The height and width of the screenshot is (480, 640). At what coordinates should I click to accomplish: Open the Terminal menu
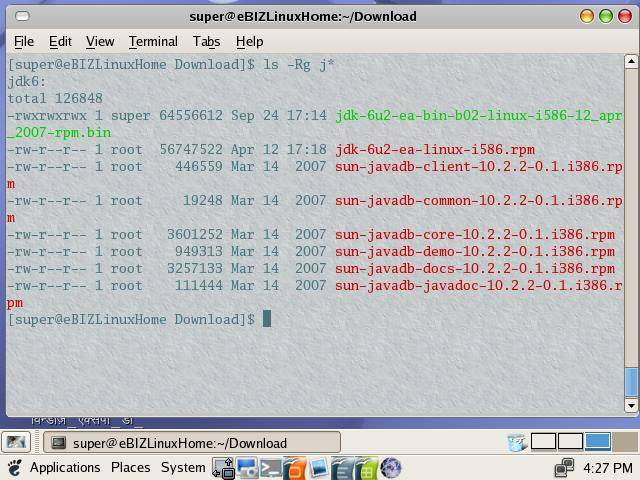coord(153,41)
